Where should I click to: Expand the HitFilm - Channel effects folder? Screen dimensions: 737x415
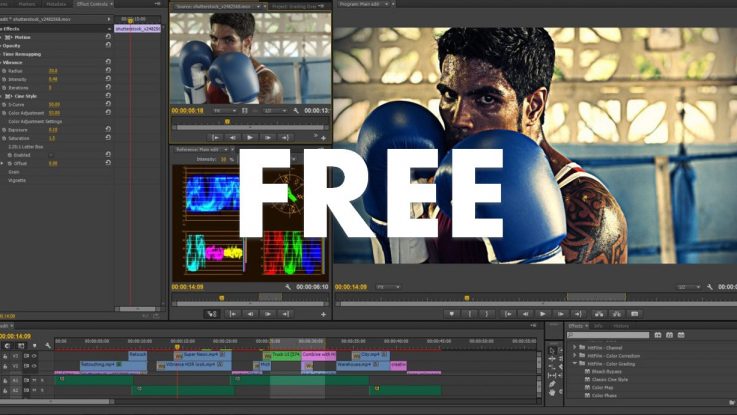coord(575,347)
